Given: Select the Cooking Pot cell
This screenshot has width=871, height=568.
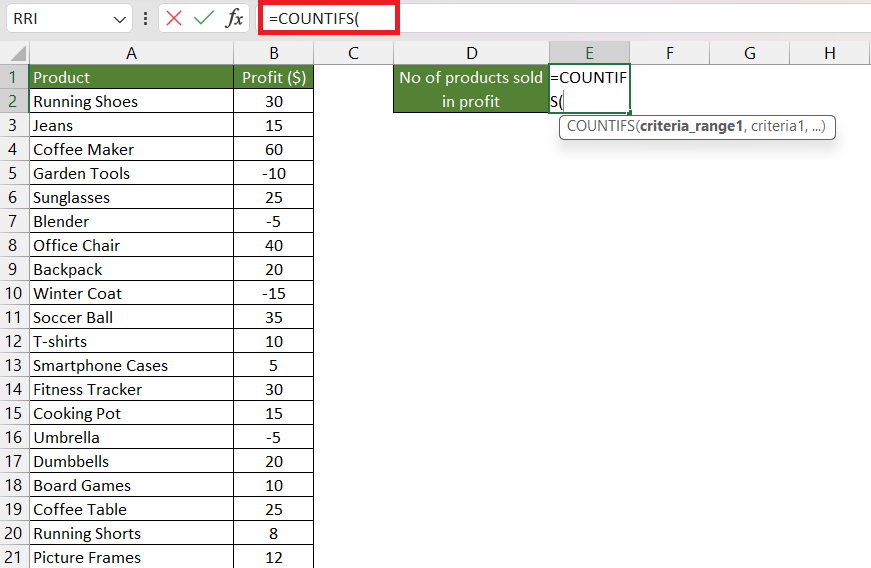Looking at the screenshot, I should coord(131,413).
